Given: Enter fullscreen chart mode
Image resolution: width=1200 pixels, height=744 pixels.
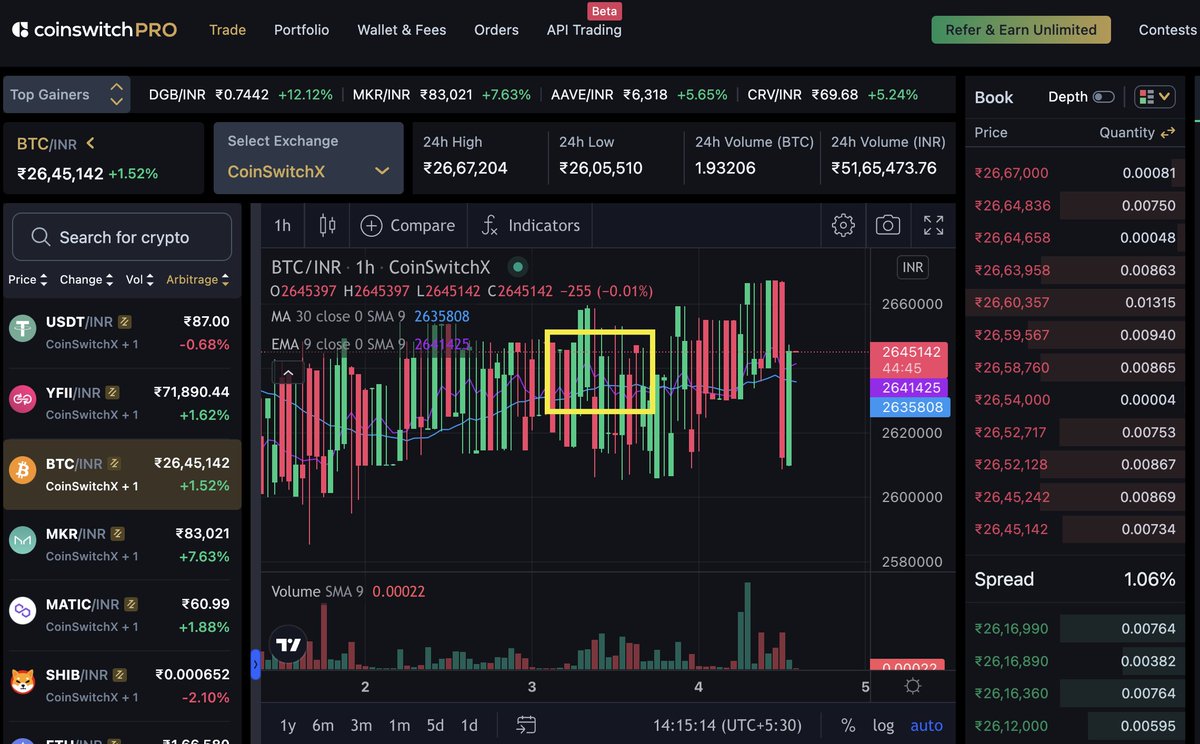Looking at the screenshot, I should (x=933, y=225).
